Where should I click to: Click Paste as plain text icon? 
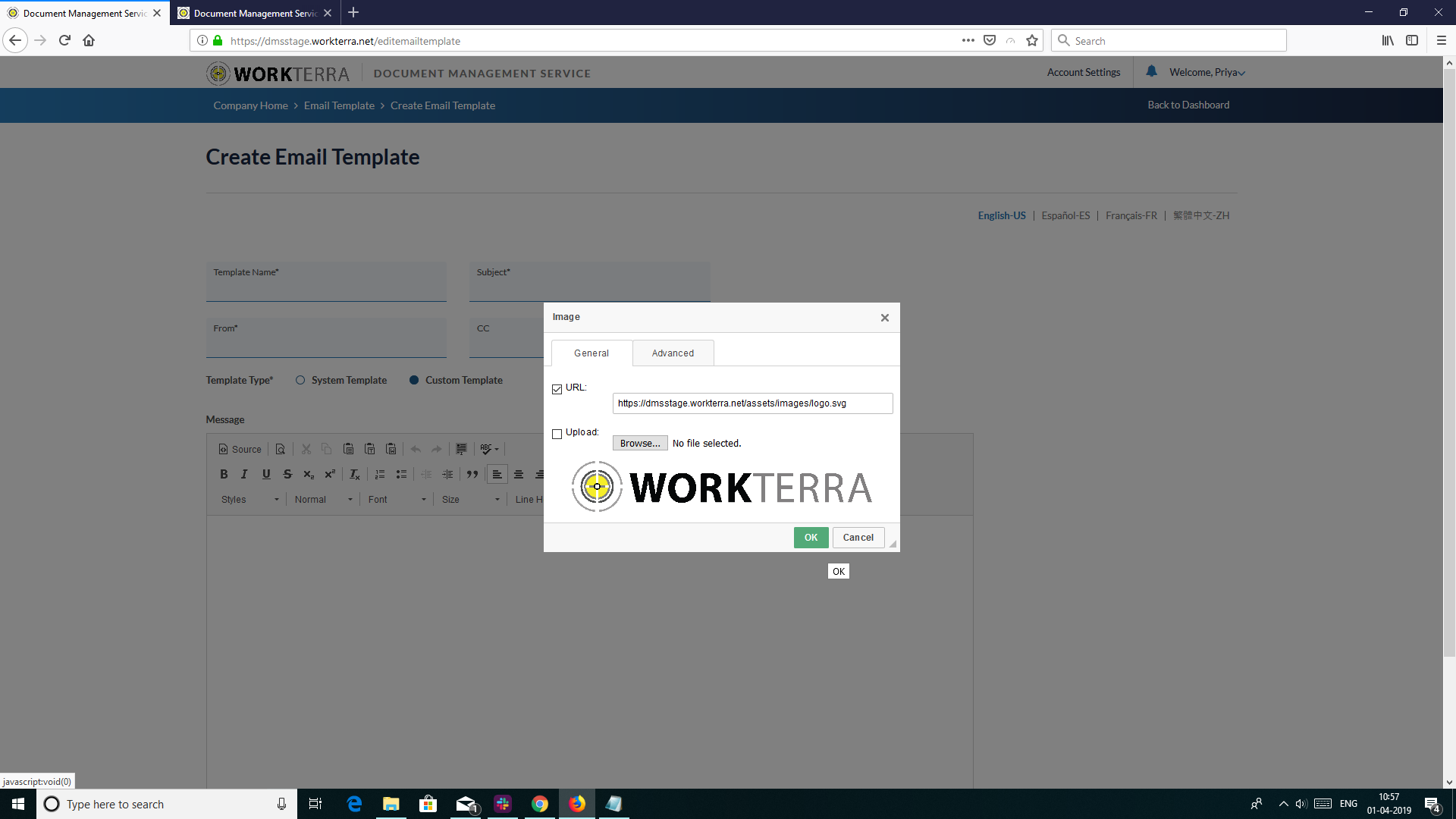pos(369,449)
